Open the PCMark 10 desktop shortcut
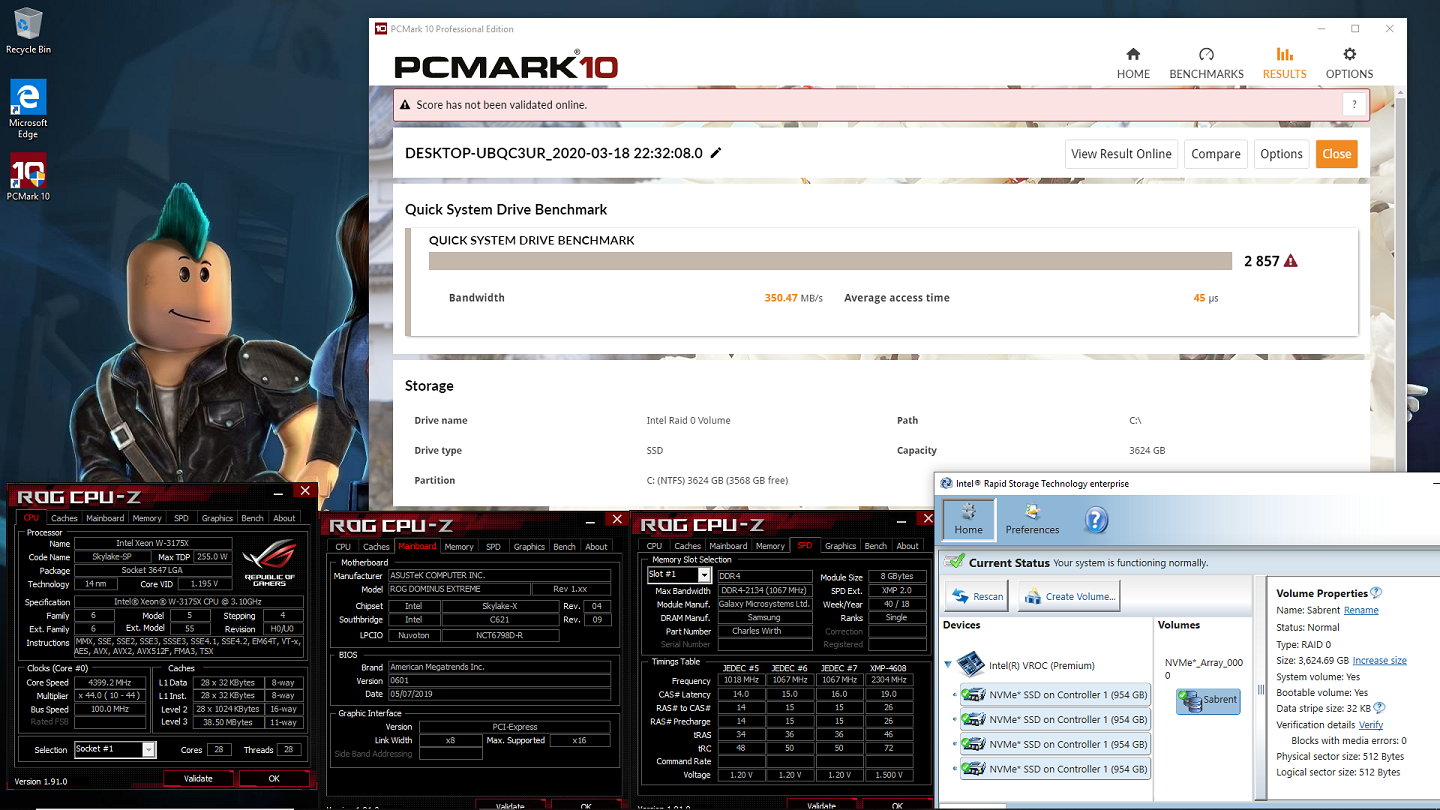Image resolution: width=1440 pixels, height=810 pixels. [28, 177]
